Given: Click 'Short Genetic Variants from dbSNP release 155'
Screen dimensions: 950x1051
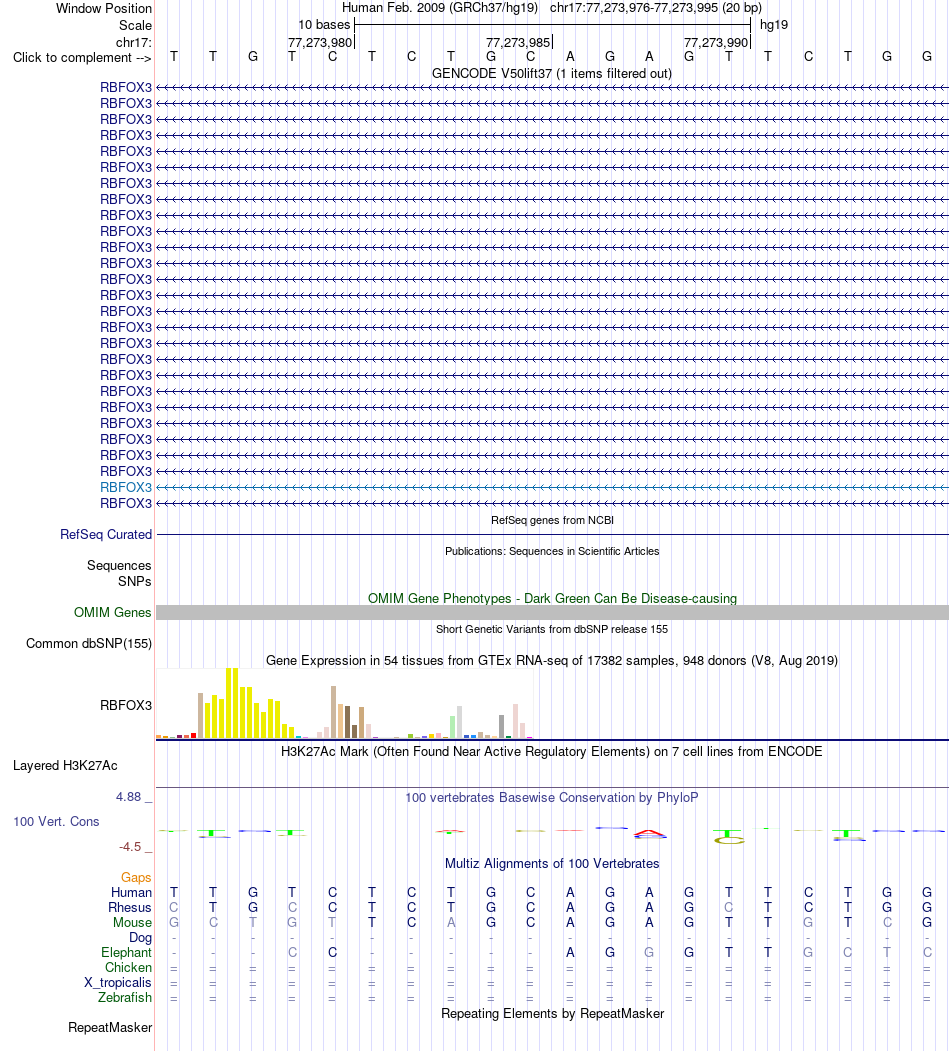Looking at the screenshot, I should coord(552,629).
